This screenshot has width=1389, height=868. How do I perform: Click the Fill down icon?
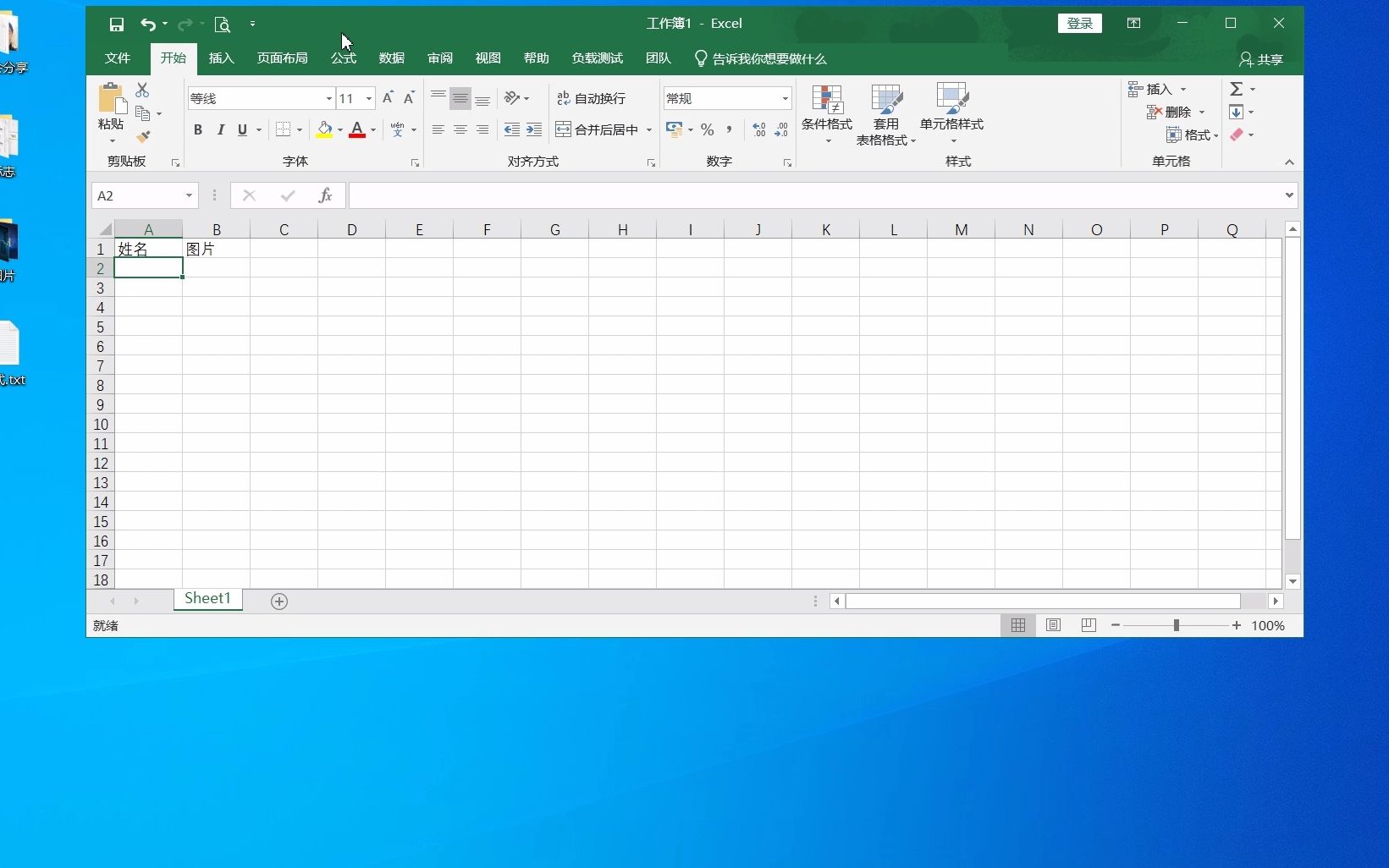tap(1237, 112)
